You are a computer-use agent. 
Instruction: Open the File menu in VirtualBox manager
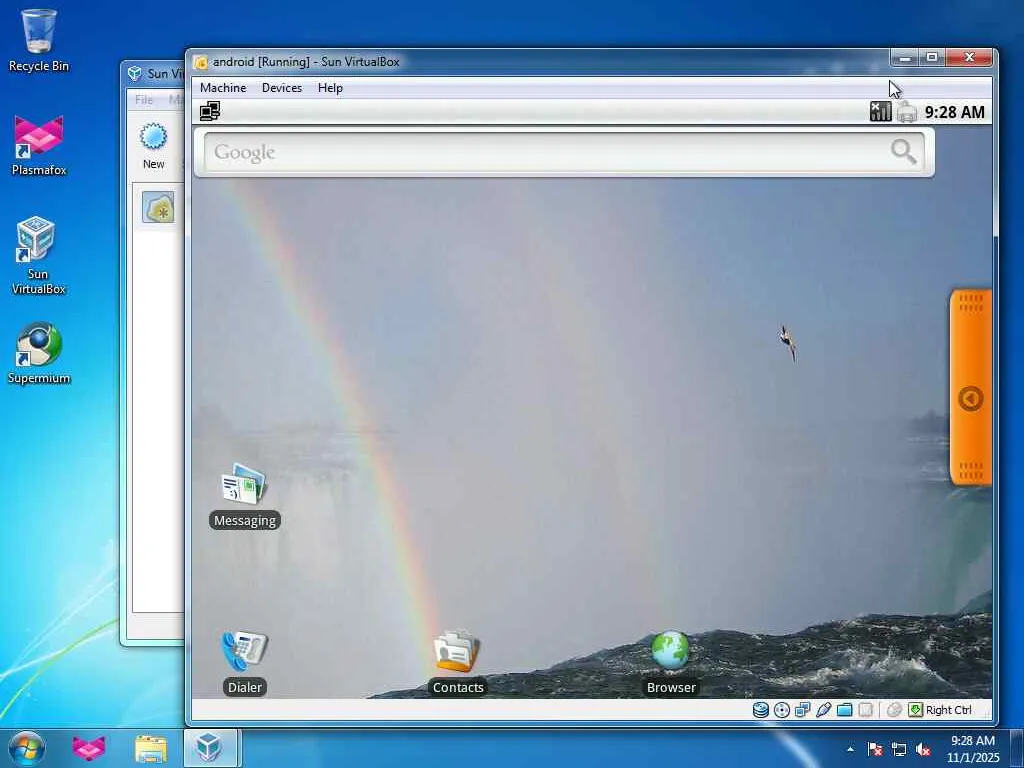click(144, 99)
